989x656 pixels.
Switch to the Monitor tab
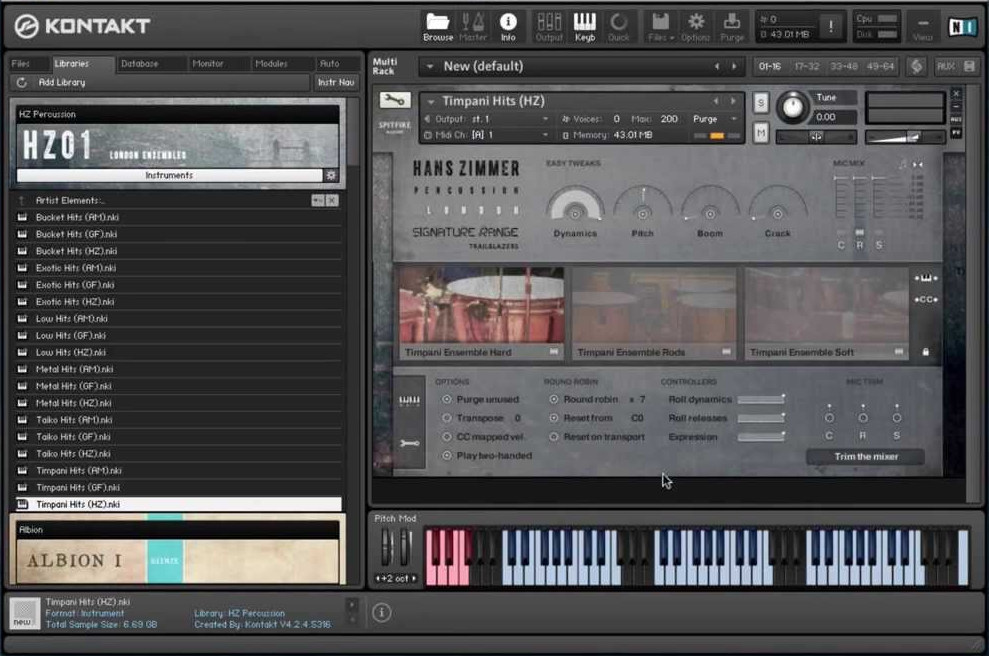point(208,64)
